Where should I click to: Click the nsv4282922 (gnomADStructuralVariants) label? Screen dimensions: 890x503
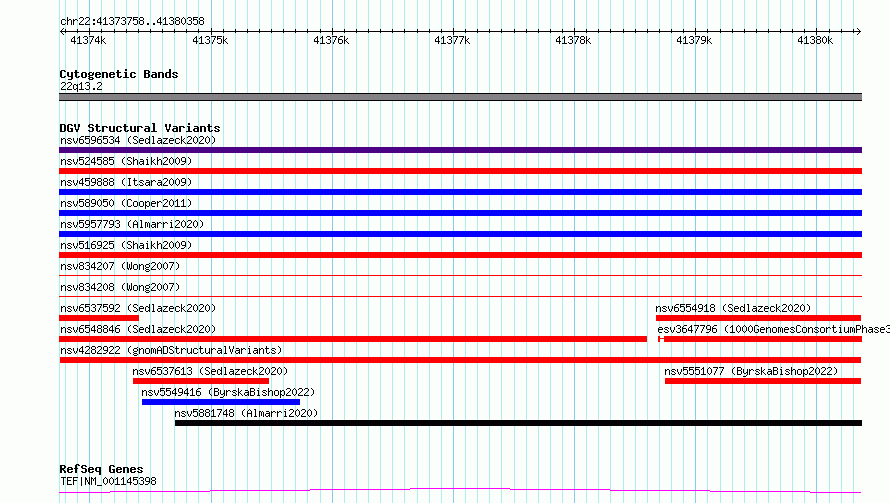pyautogui.click(x=171, y=350)
